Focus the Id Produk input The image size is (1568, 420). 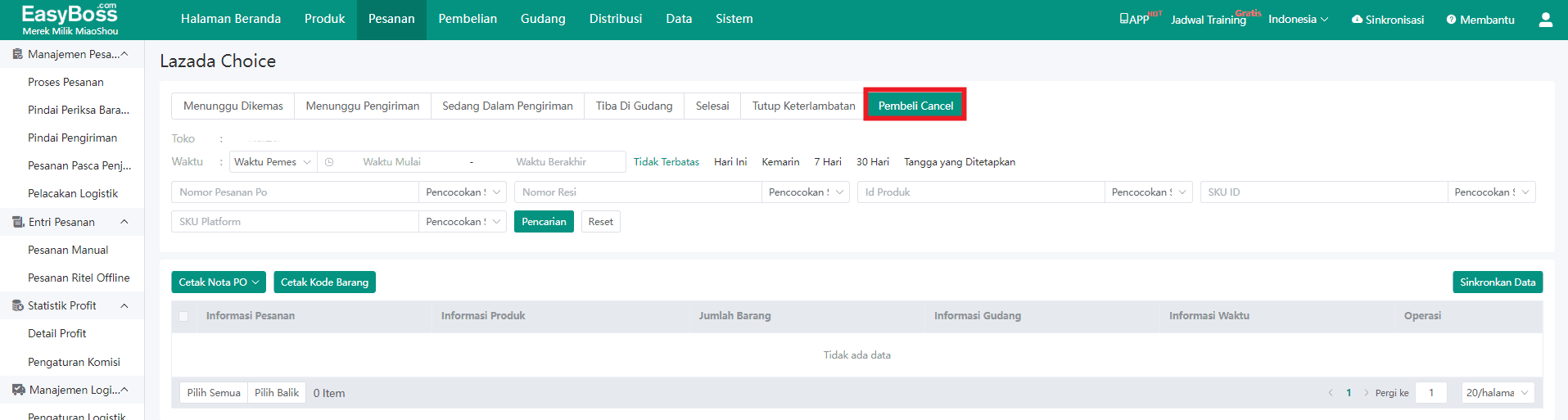981,192
